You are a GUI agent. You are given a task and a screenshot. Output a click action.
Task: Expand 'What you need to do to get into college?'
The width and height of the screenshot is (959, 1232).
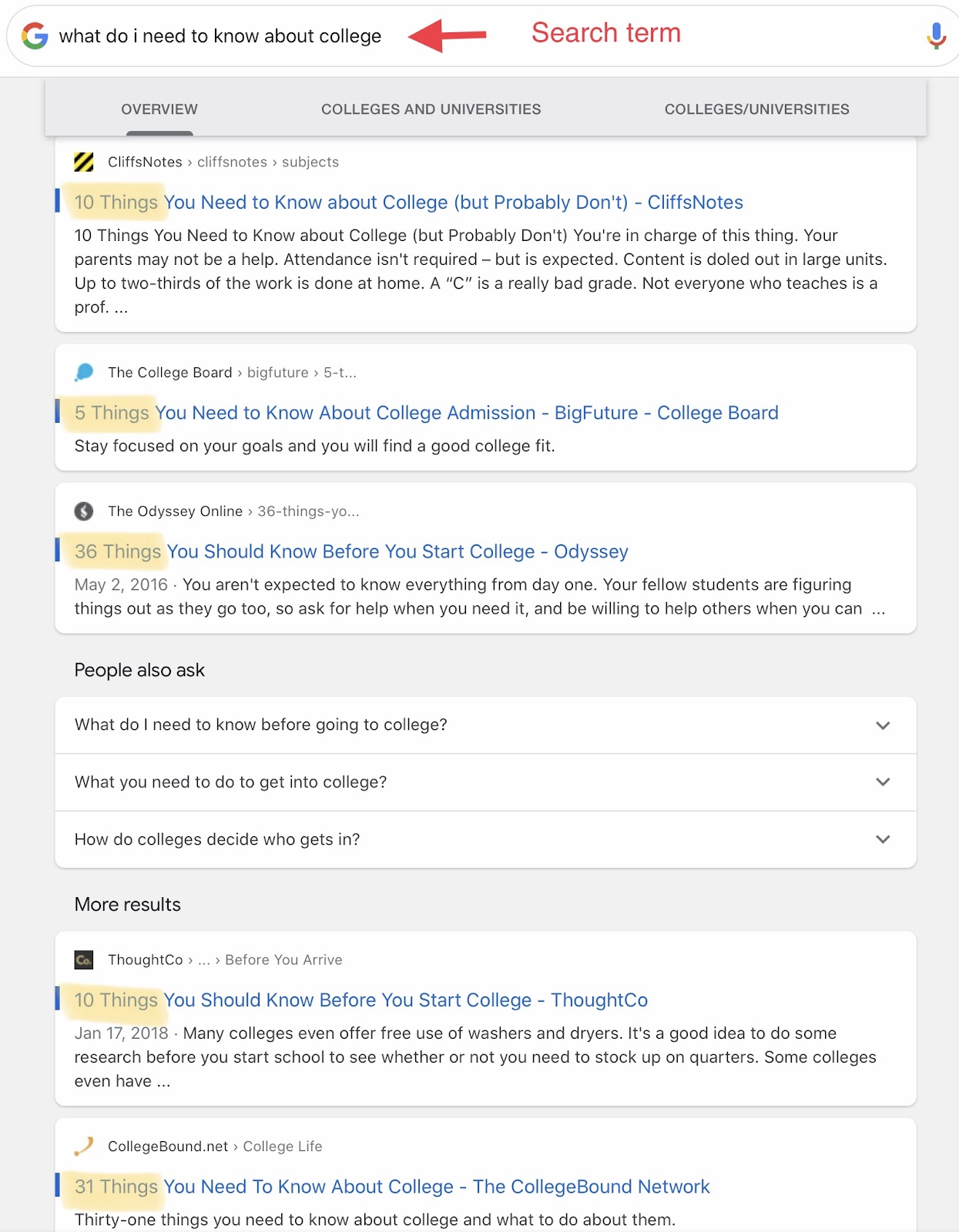485,782
